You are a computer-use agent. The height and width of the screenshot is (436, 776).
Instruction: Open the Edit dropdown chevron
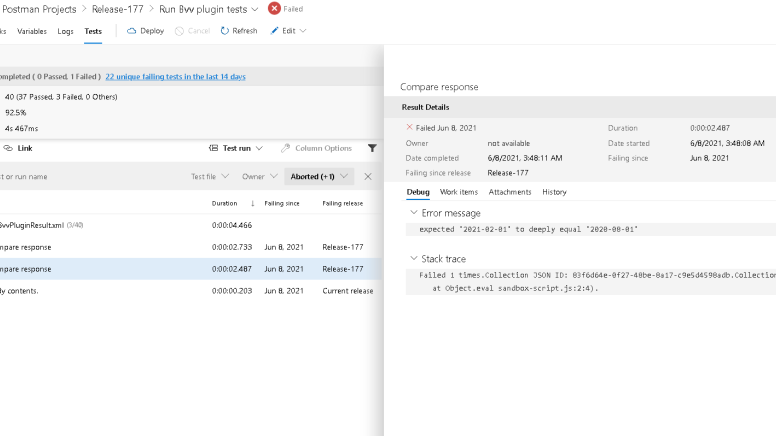click(x=303, y=31)
